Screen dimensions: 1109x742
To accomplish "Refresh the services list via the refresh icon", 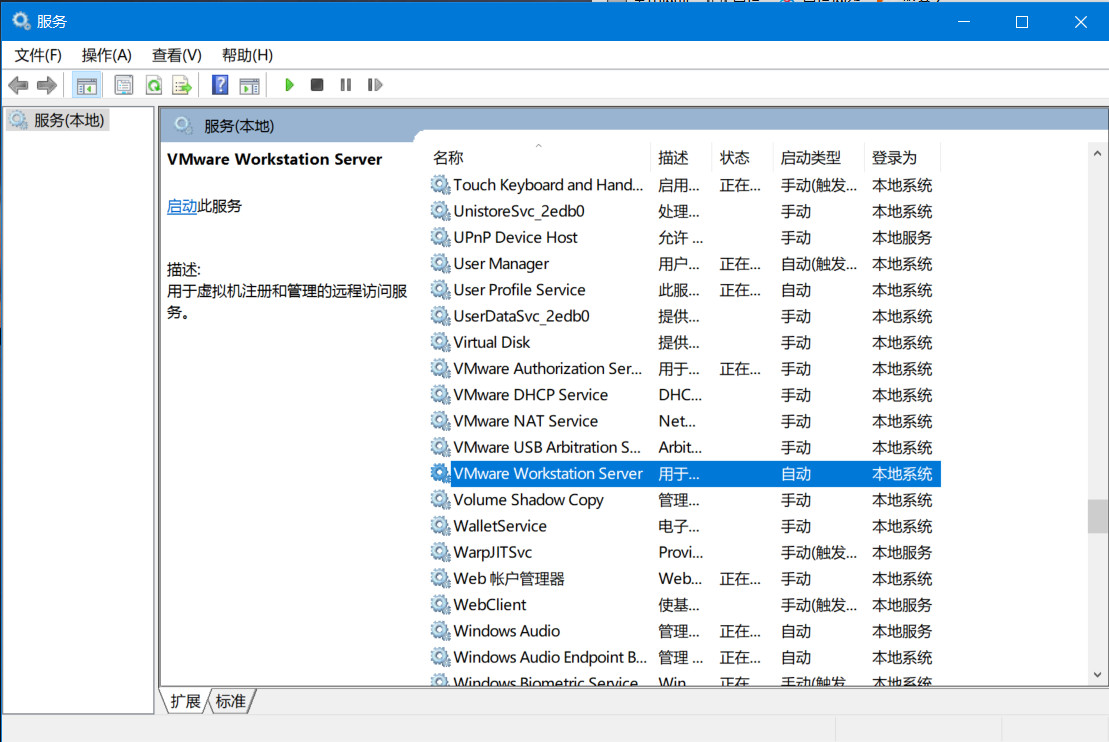I will (x=152, y=84).
